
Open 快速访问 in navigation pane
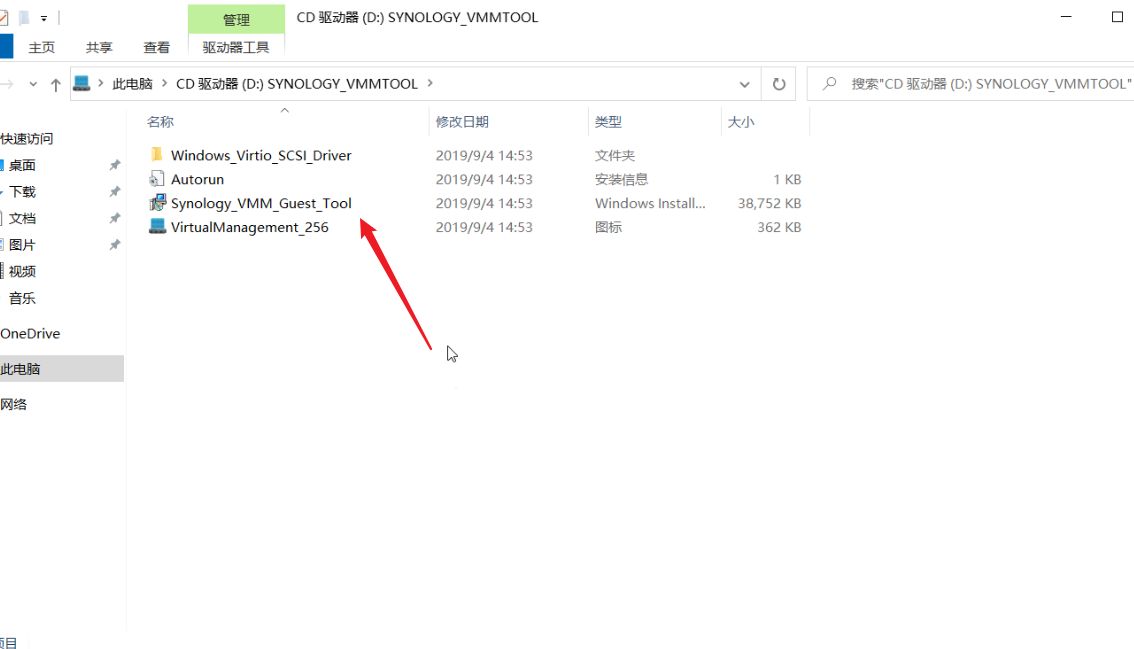point(27,138)
